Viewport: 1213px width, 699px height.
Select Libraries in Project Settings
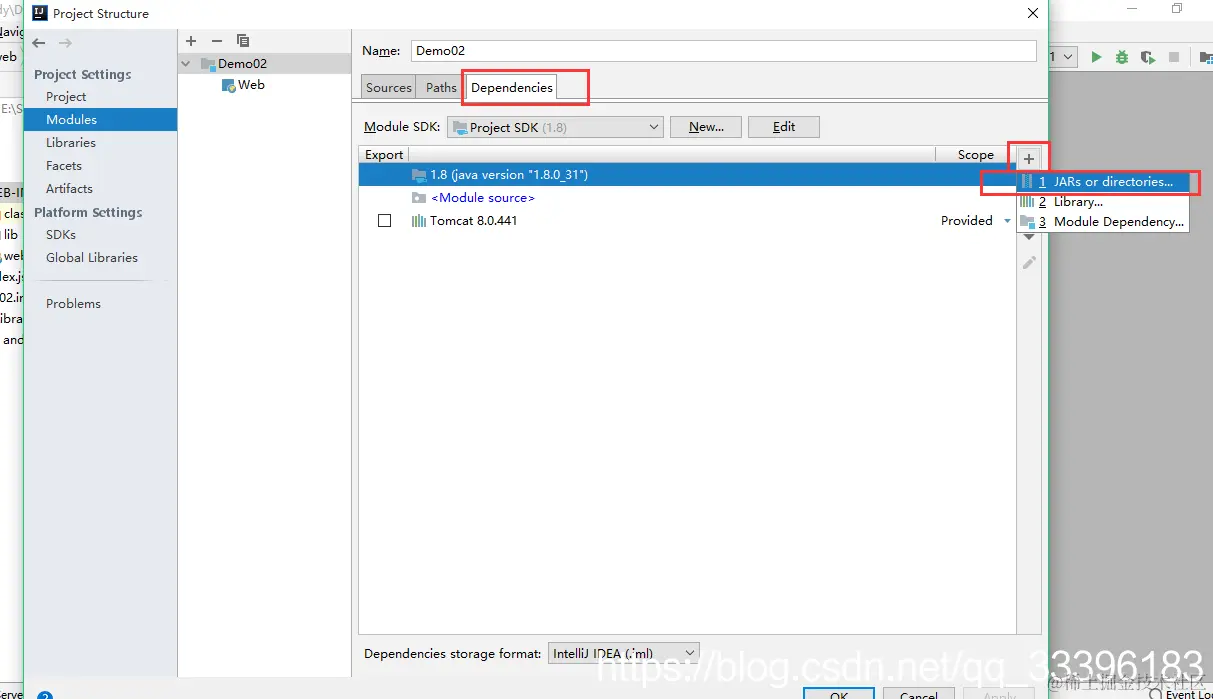point(71,142)
